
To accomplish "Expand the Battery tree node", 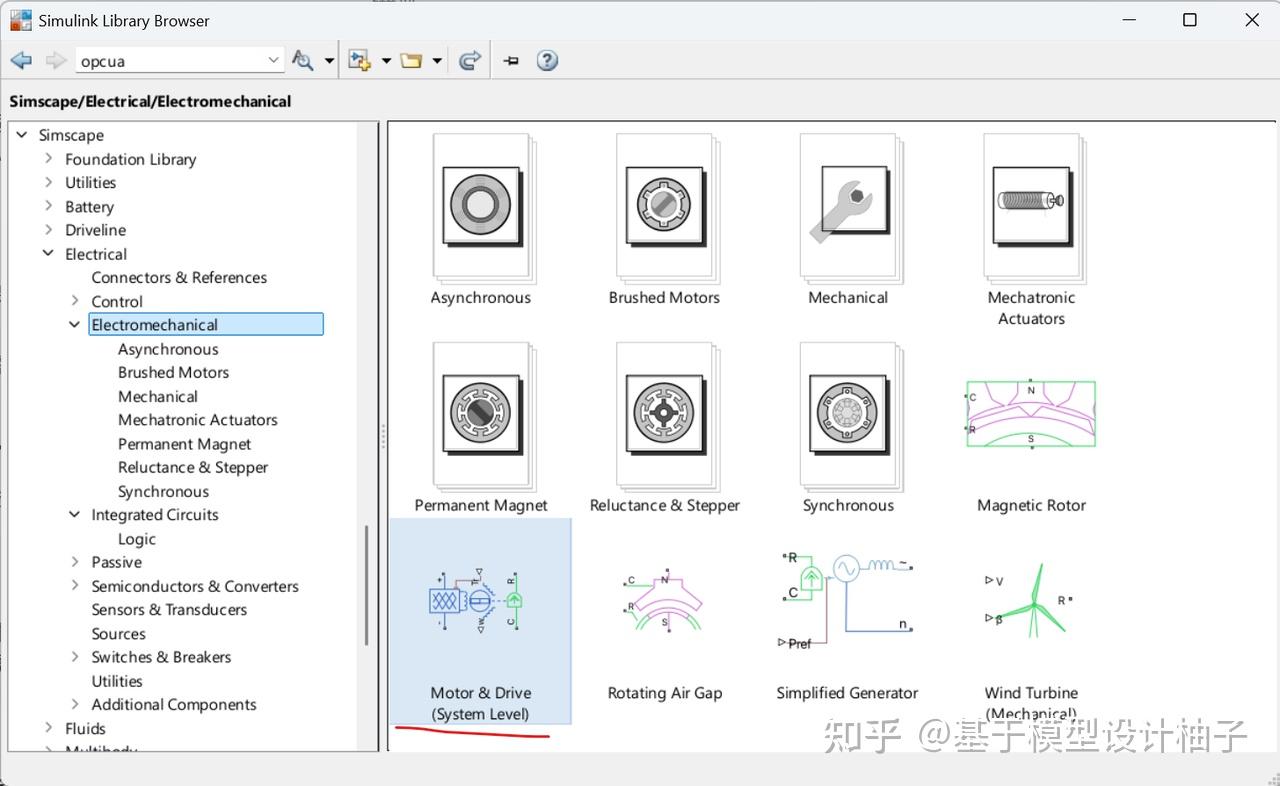I will tap(48, 206).
